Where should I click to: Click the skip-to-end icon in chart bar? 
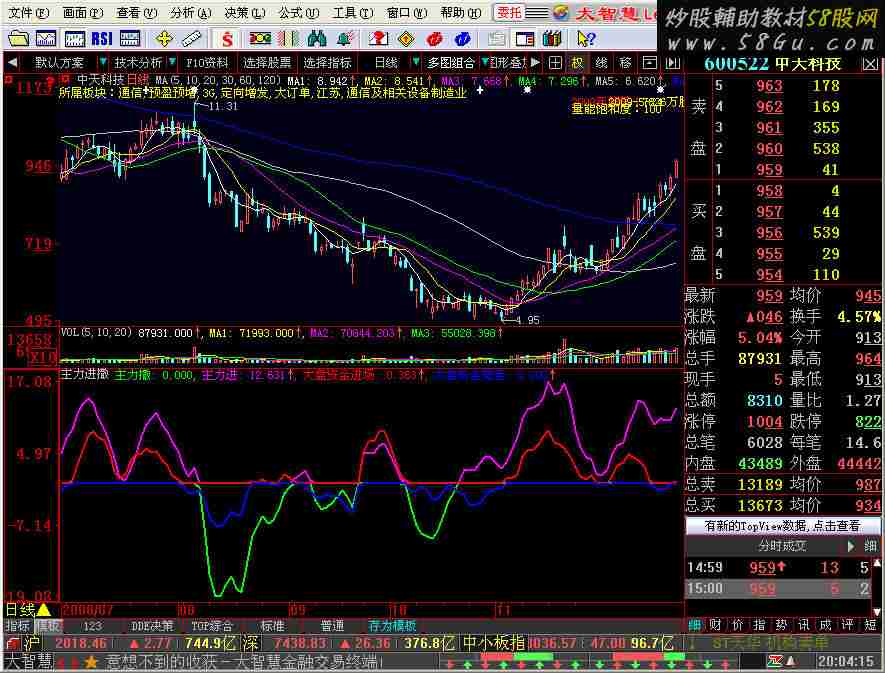point(673,63)
